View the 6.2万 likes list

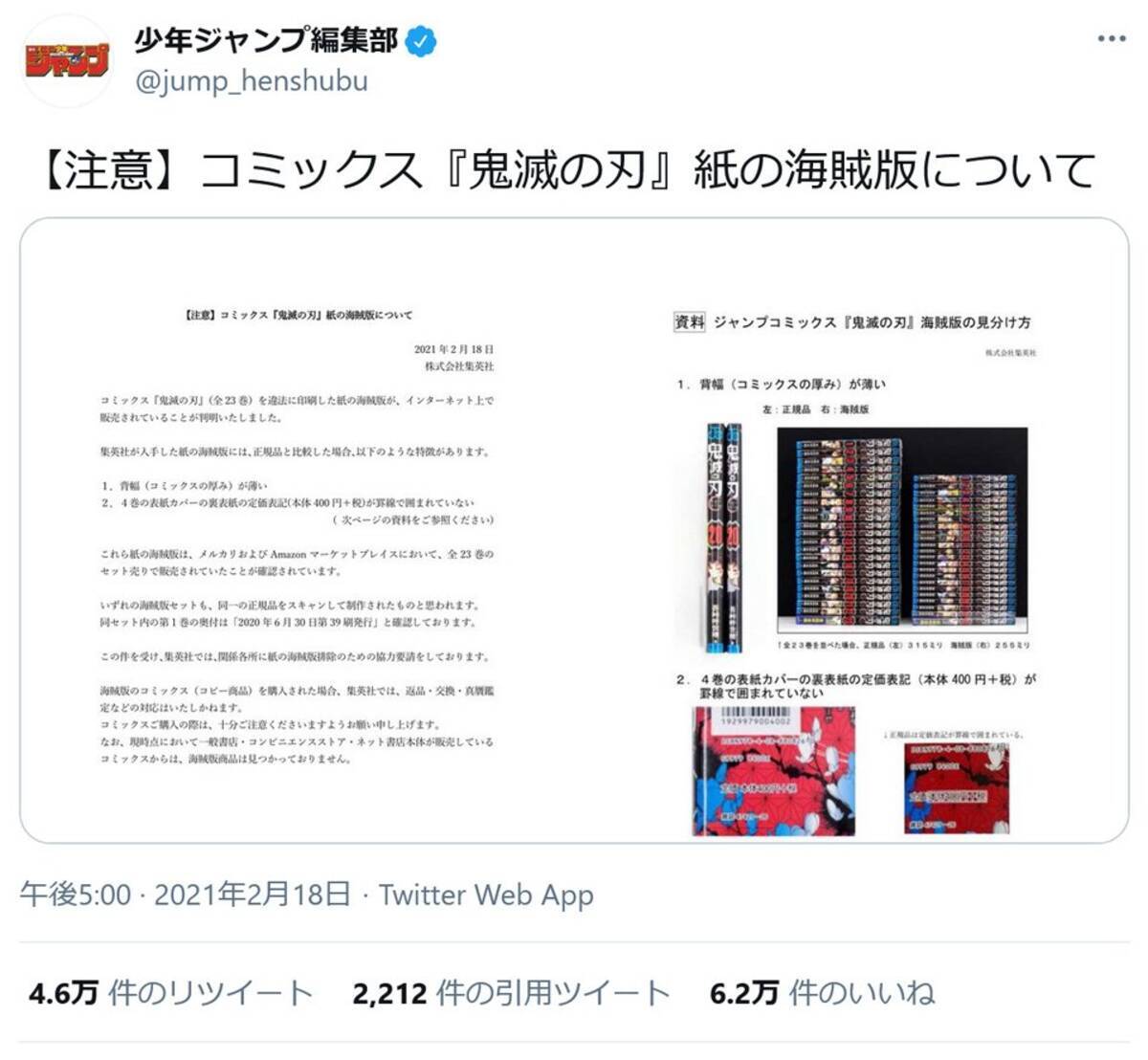[822, 993]
